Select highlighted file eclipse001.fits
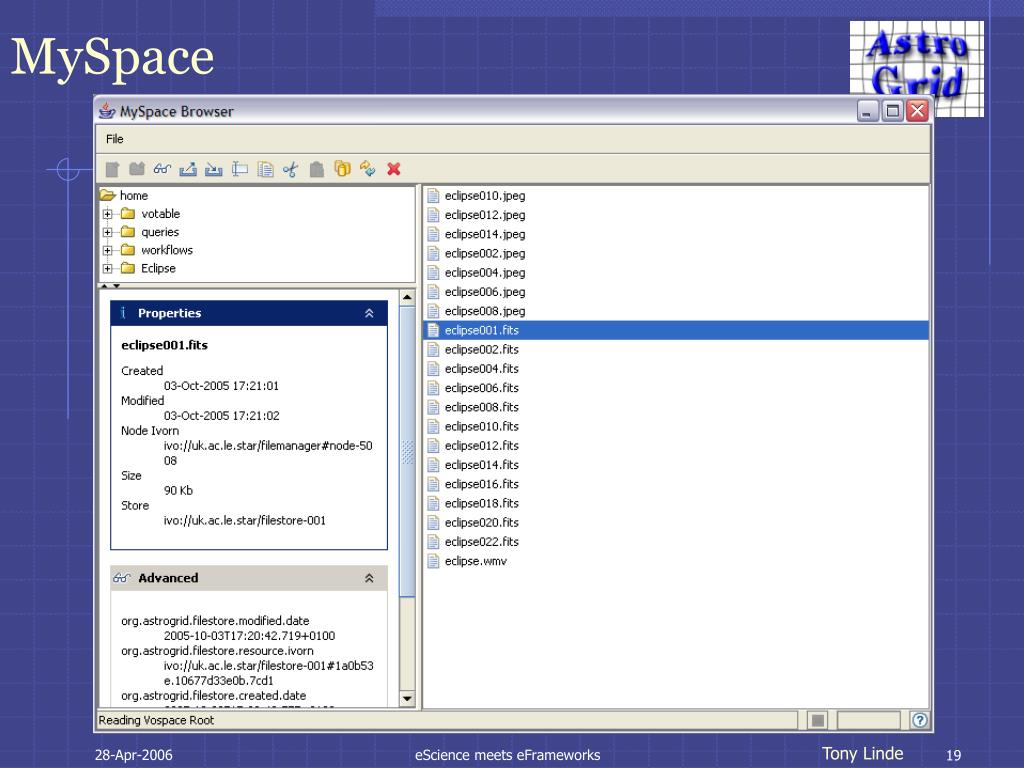This screenshot has height=768, width=1024. point(677,330)
